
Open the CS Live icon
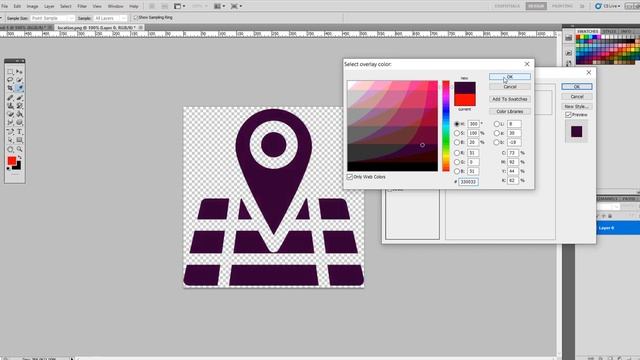pos(598,6)
